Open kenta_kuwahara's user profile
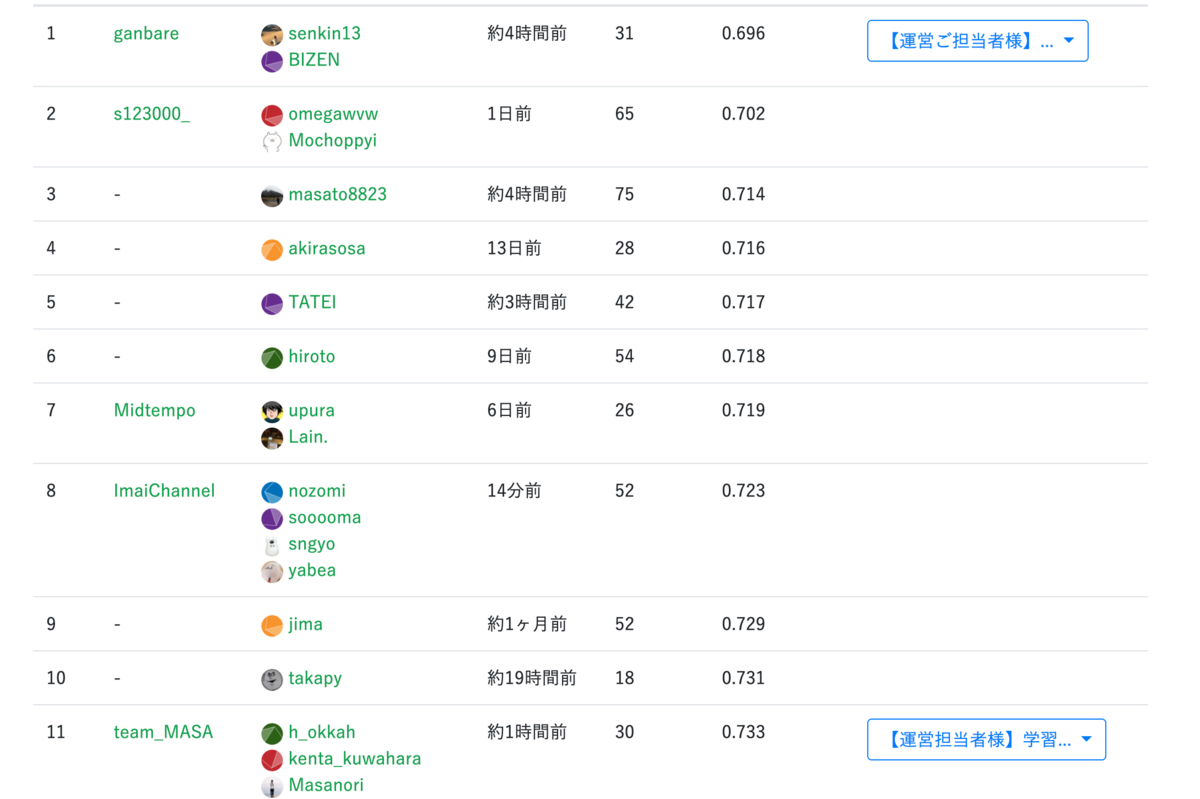 (x=355, y=758)
